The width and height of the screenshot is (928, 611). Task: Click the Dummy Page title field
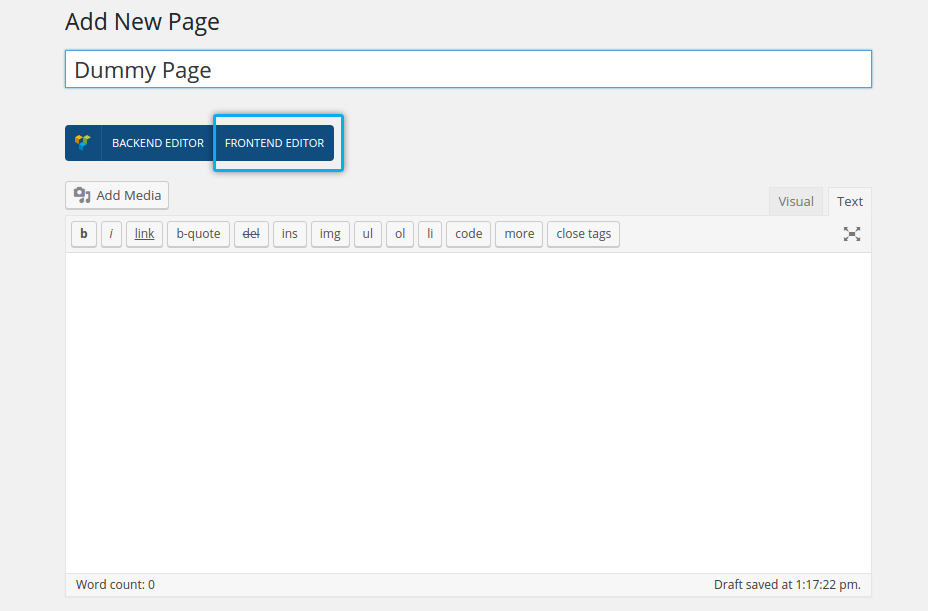click(x=468, y=70)
